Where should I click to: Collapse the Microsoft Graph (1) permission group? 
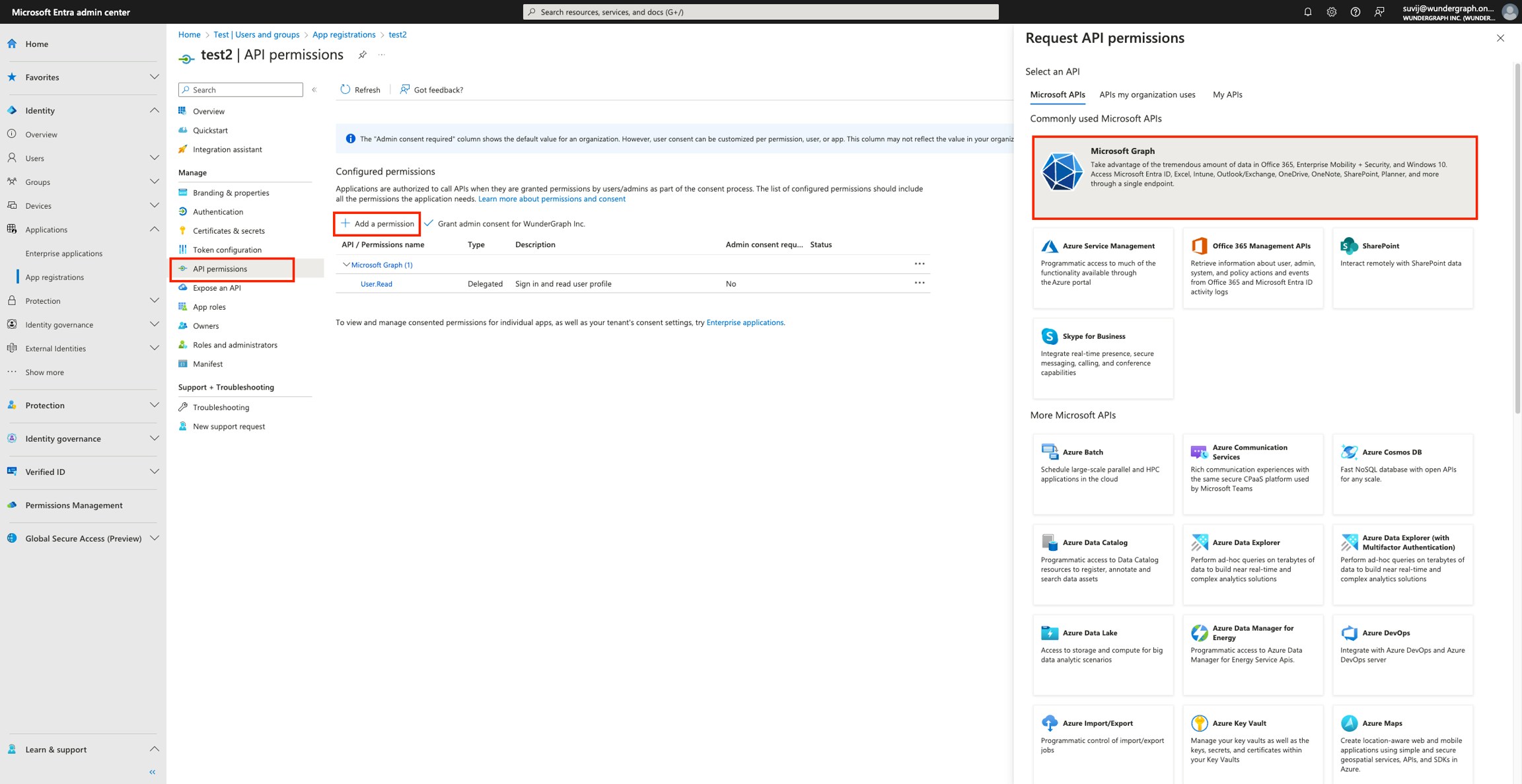347,264
